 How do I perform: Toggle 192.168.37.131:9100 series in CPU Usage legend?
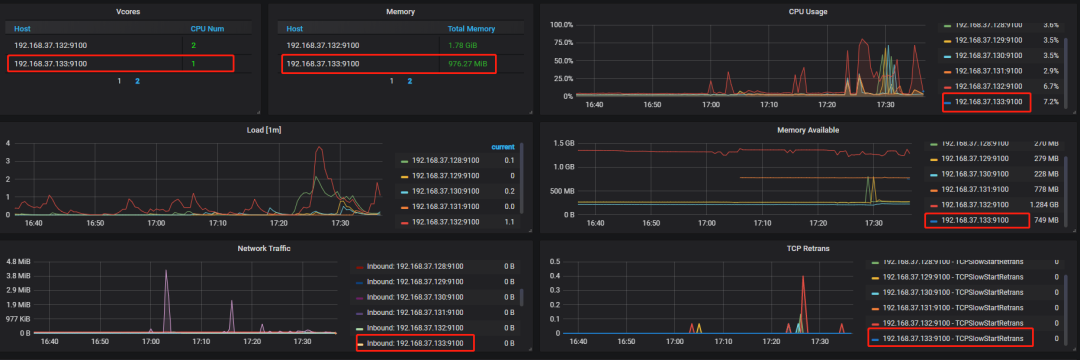(x=988, y=71)
